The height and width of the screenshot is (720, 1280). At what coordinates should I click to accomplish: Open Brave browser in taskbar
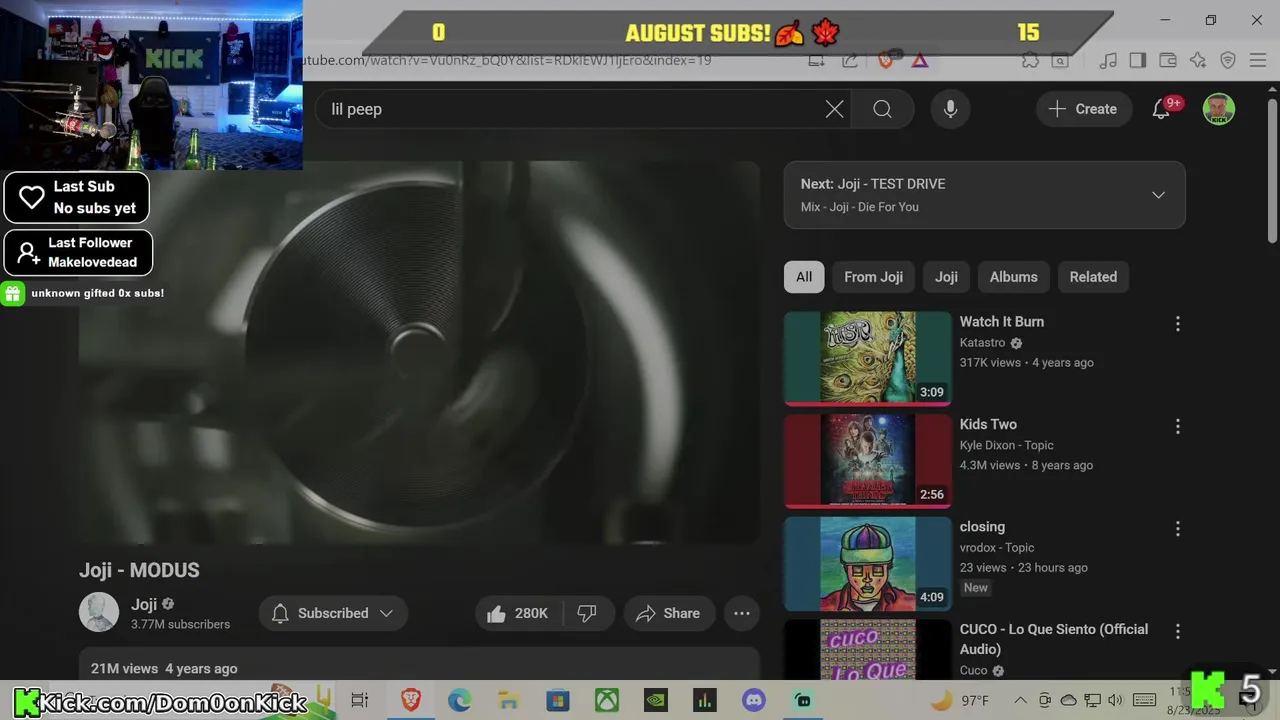click(x=411, y=700)
